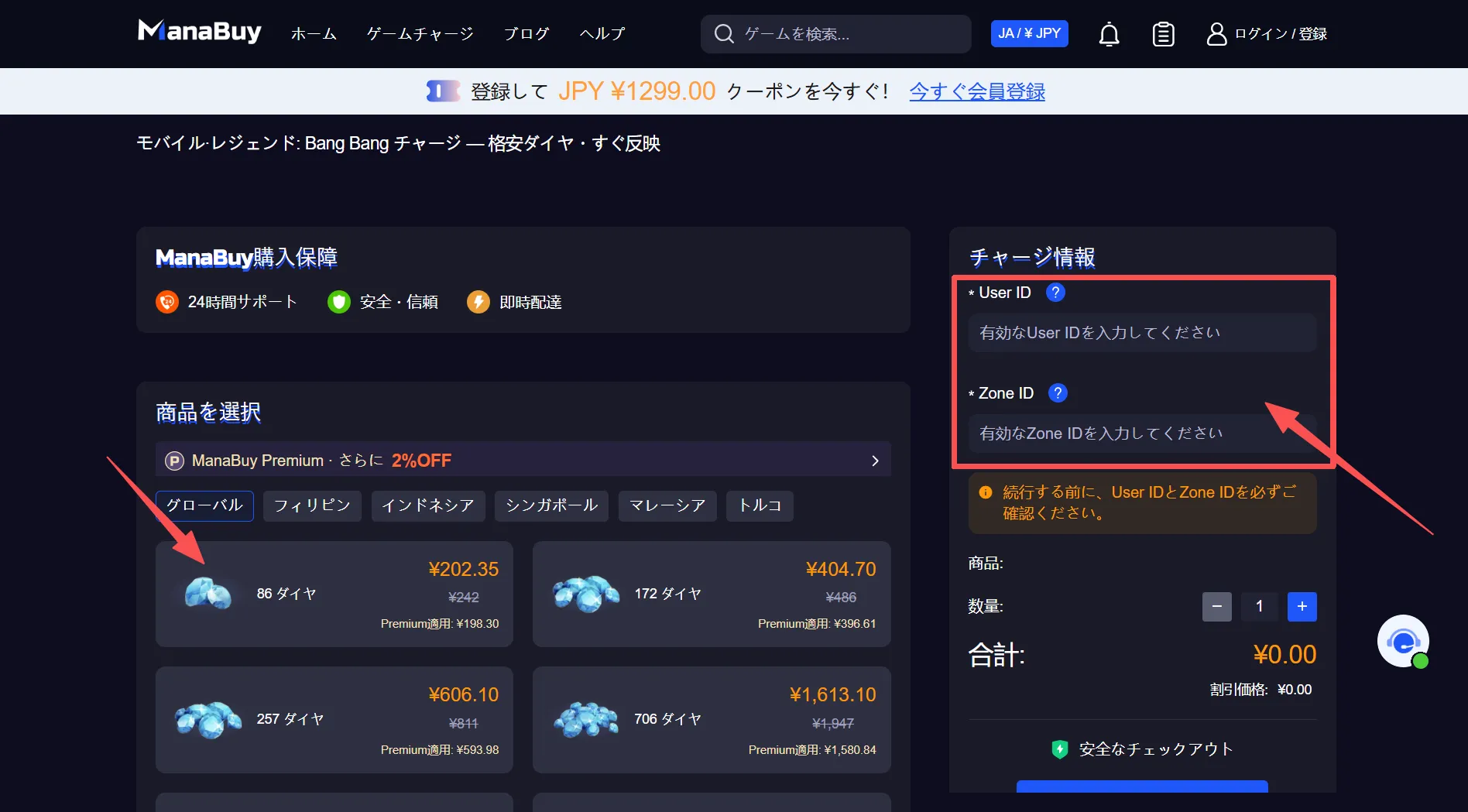Image resolution: width=1468 pixels, height=812 pixels.
Task: Decrease quantity with minus button
Action: tap(1217, 607)
